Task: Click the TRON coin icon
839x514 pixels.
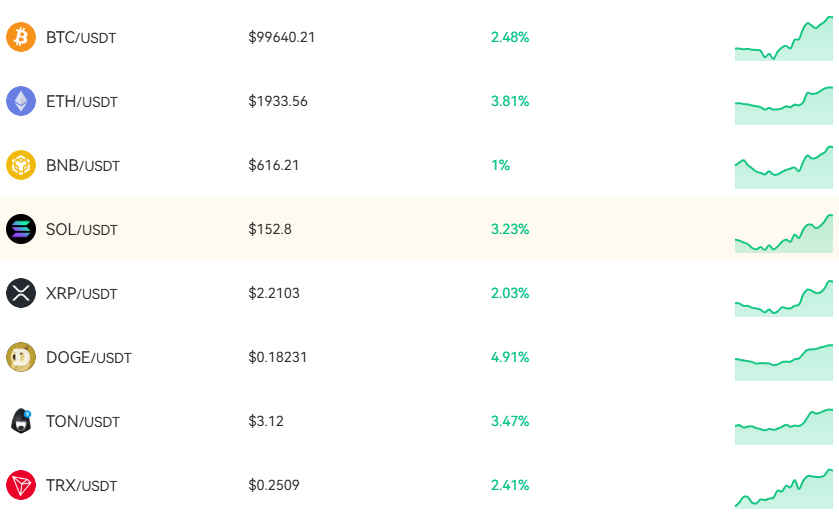Action: [x=21, y=485]
